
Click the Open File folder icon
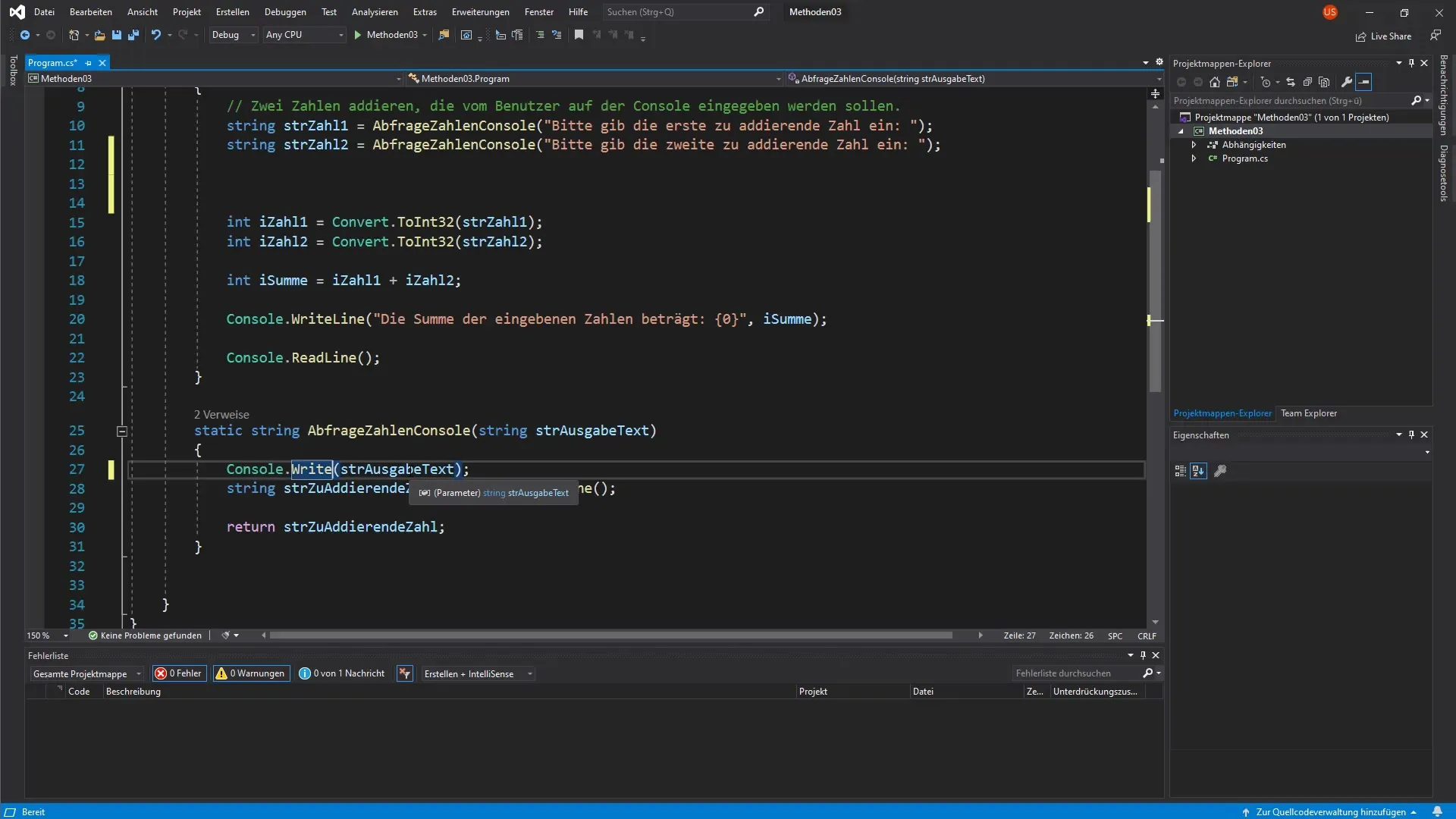pos(99,35)
